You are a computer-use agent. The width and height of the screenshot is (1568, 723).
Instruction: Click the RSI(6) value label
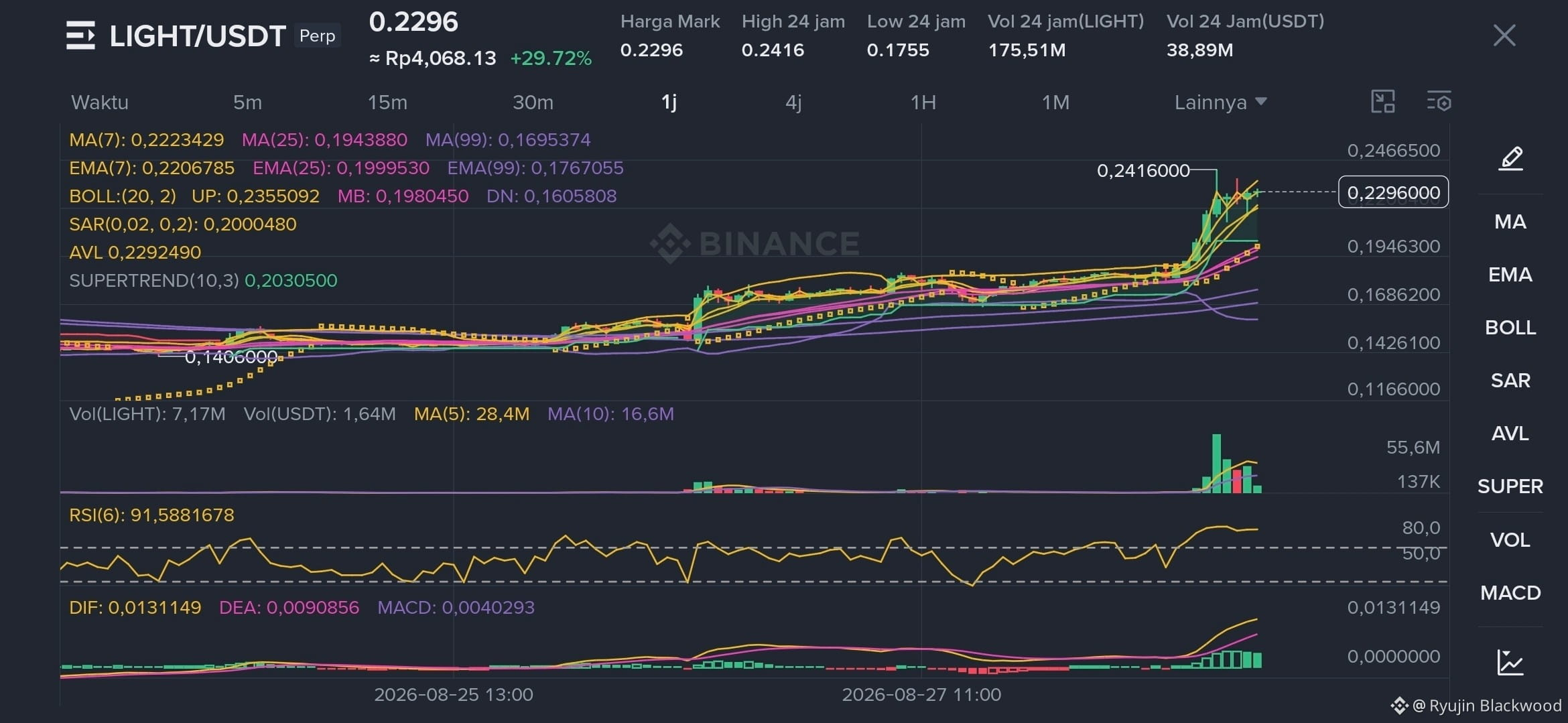152,515
